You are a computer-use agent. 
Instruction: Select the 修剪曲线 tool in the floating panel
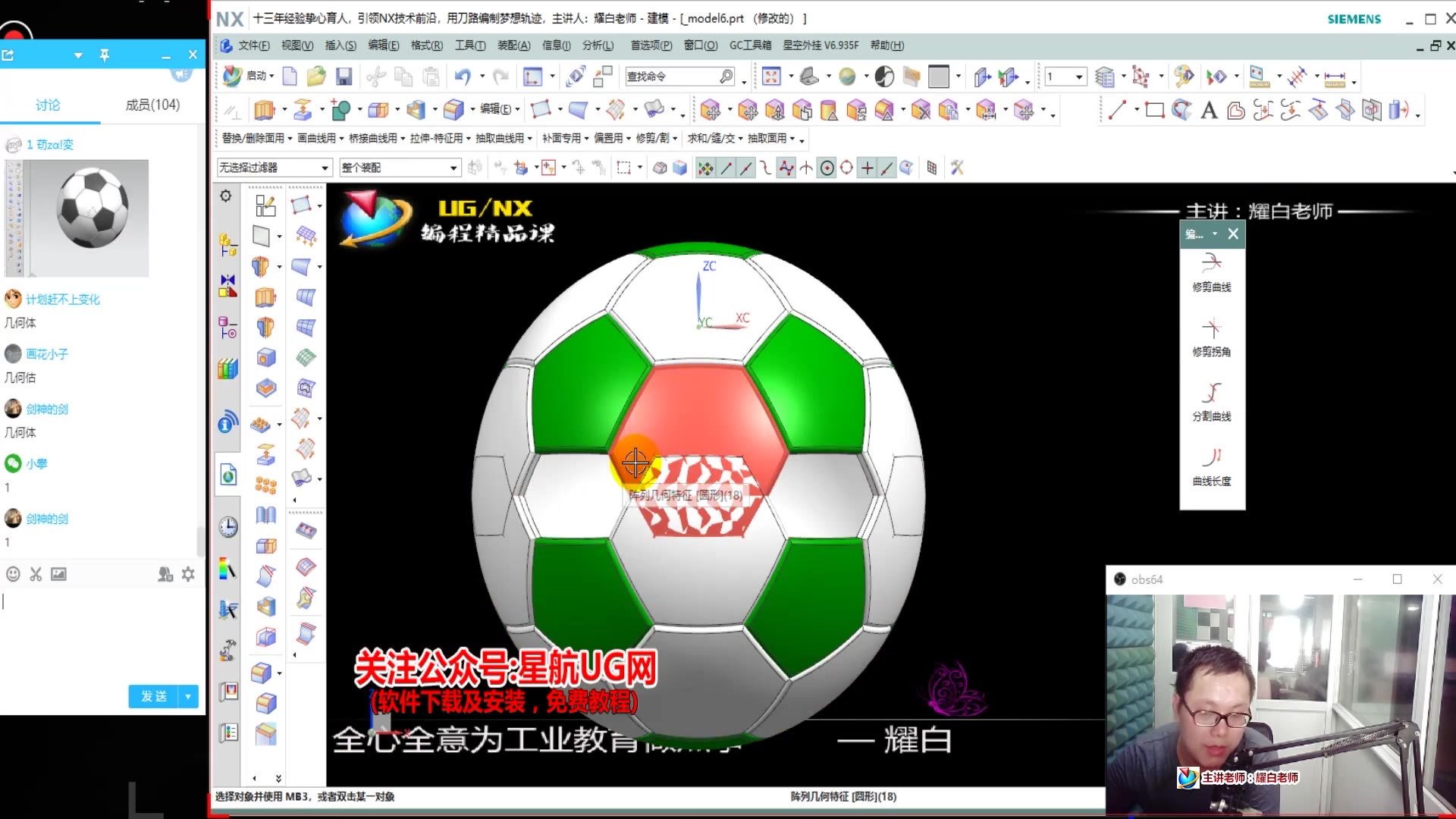click(1212, 273)
